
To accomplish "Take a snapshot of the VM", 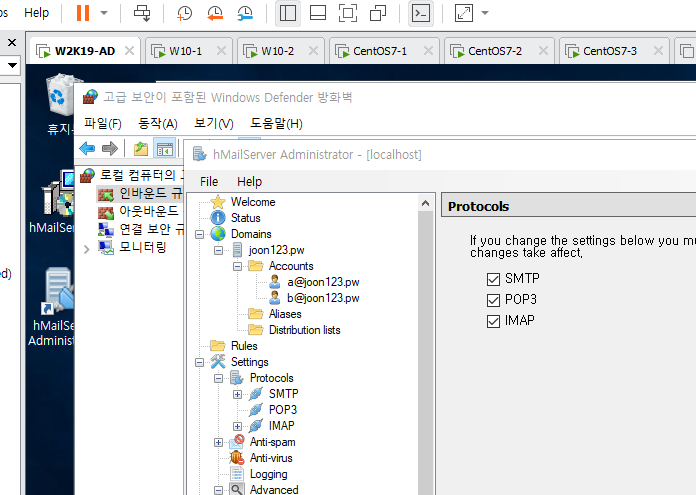I will point(184,13).
